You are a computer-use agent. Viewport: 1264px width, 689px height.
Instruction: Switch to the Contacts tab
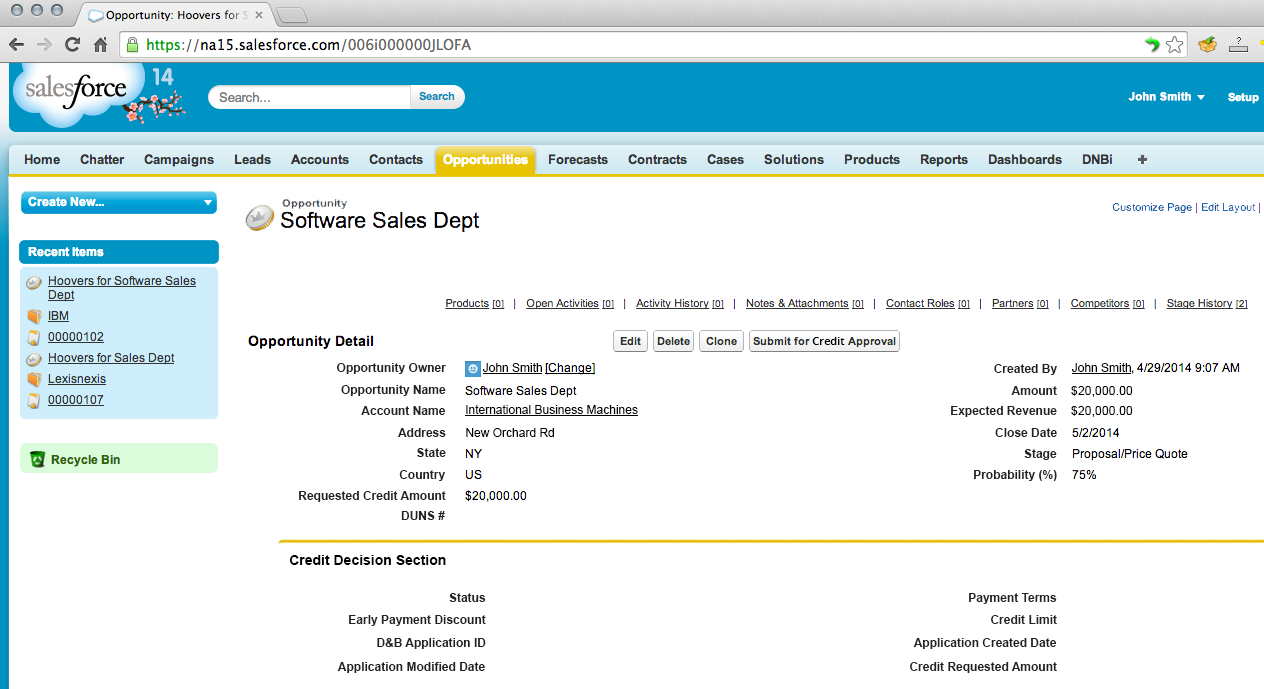[396, 160]
